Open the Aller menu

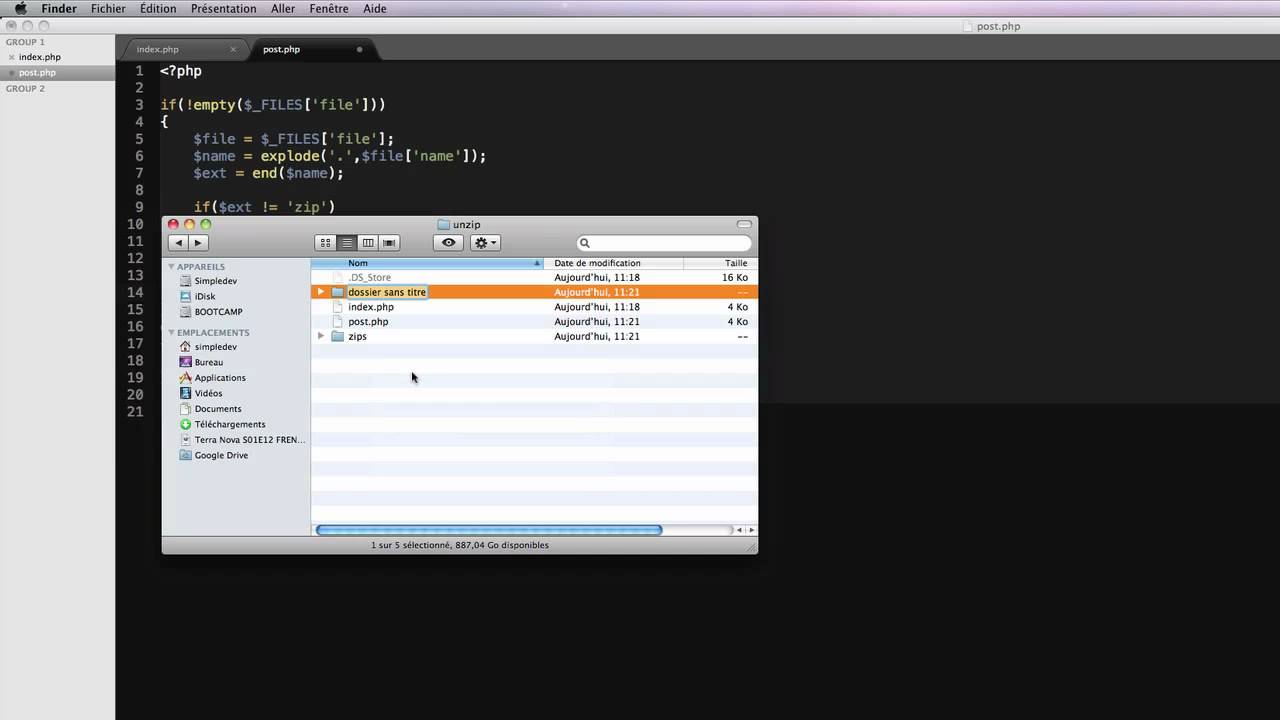click(283, 9)
